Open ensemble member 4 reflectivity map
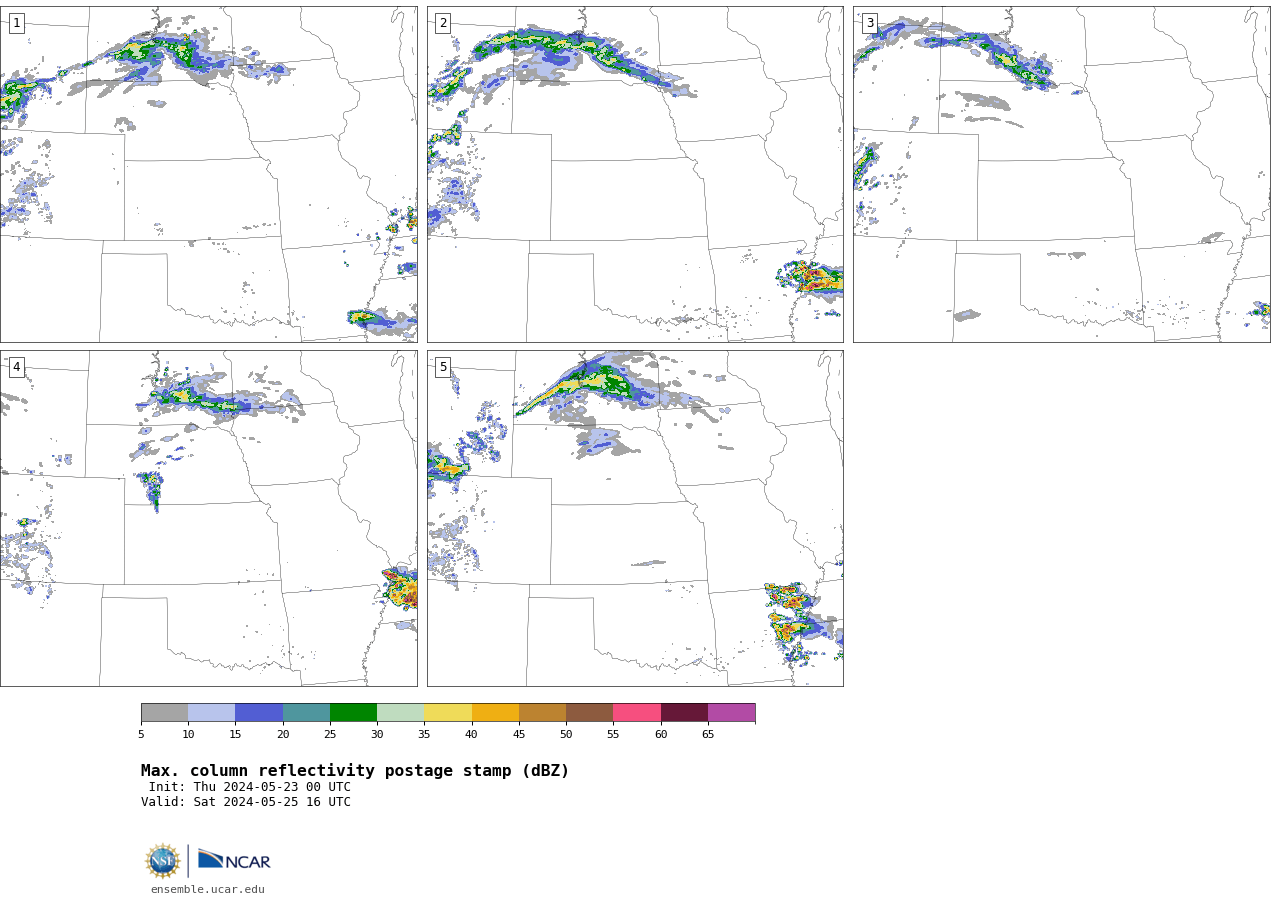This screenshot has width=1280, height=901. click(x=208, y=518)
